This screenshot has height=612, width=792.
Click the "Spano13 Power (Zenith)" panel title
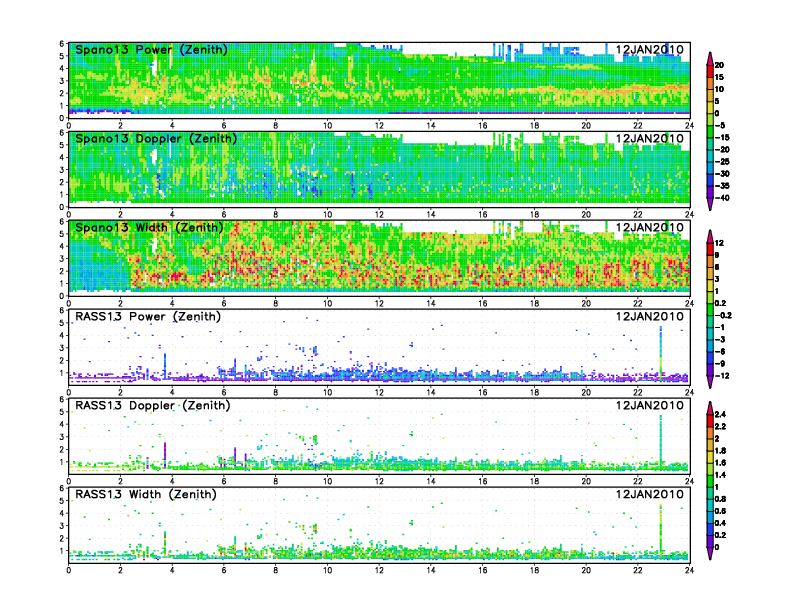[x=151, y=49]
